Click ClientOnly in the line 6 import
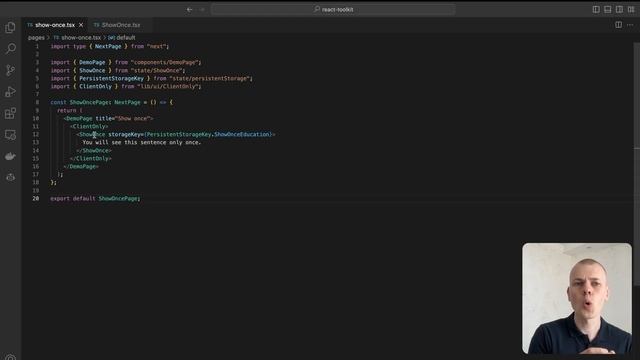 96,87
